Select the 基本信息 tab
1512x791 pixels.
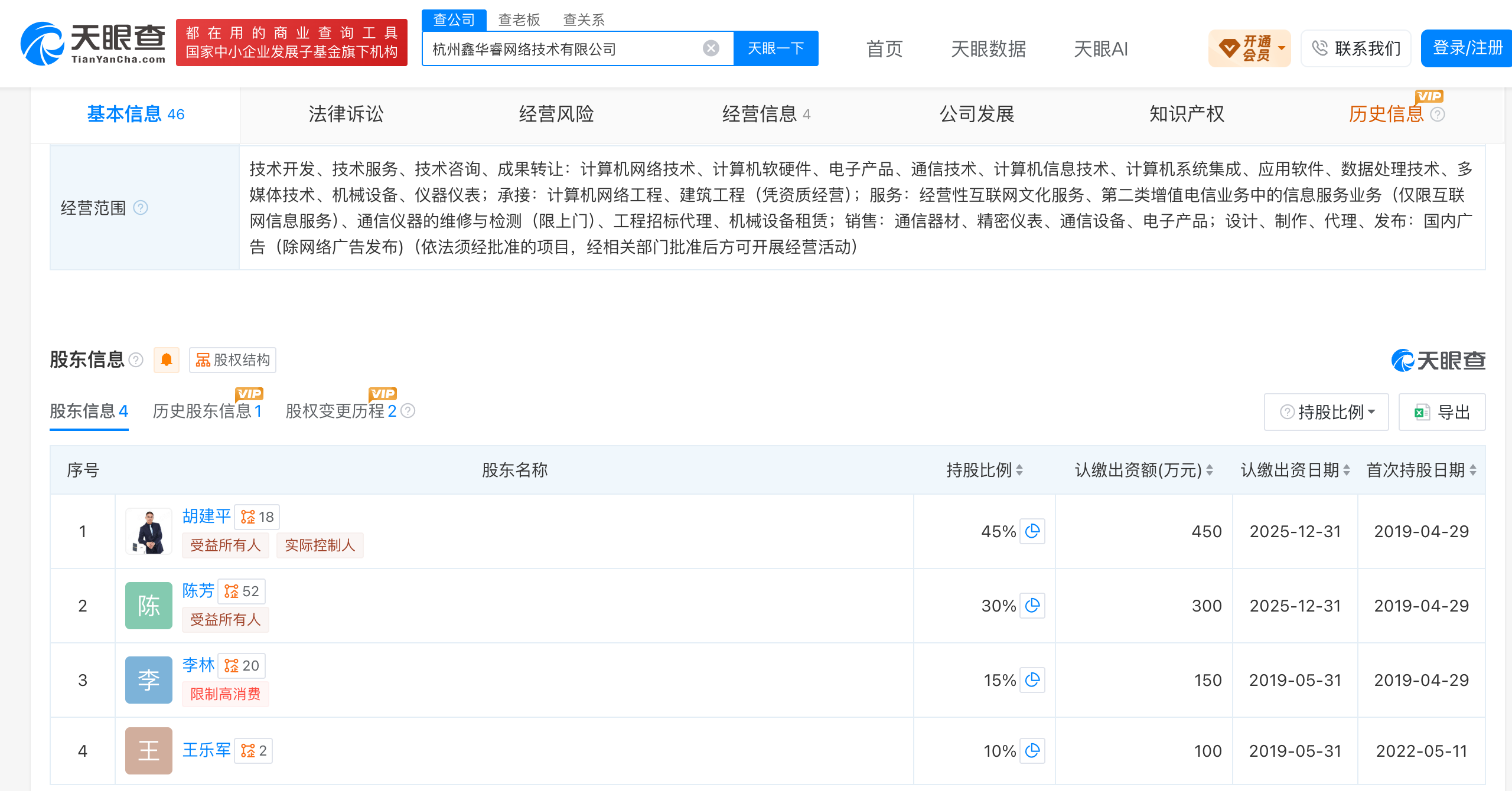[136, 115]
